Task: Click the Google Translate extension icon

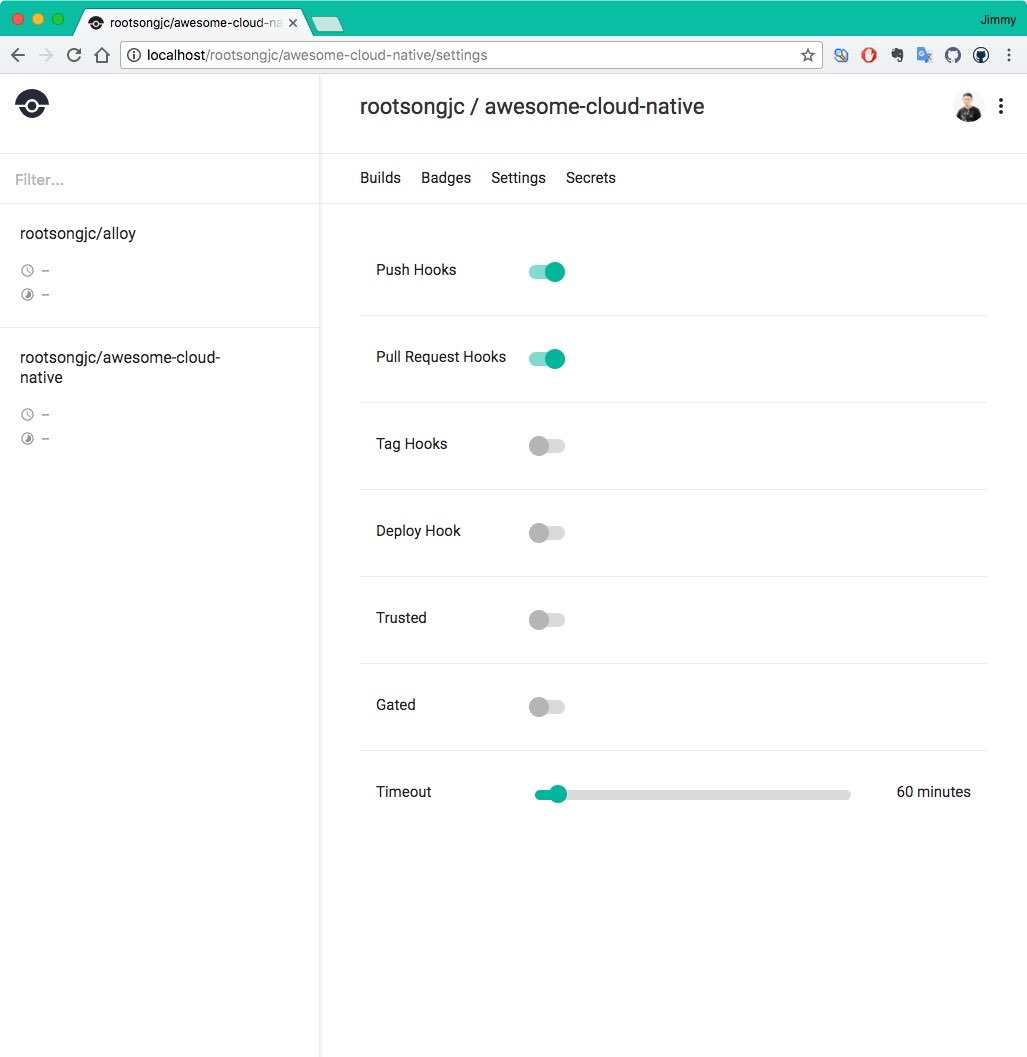Action: pyautogui.click(x=925, y=56)
